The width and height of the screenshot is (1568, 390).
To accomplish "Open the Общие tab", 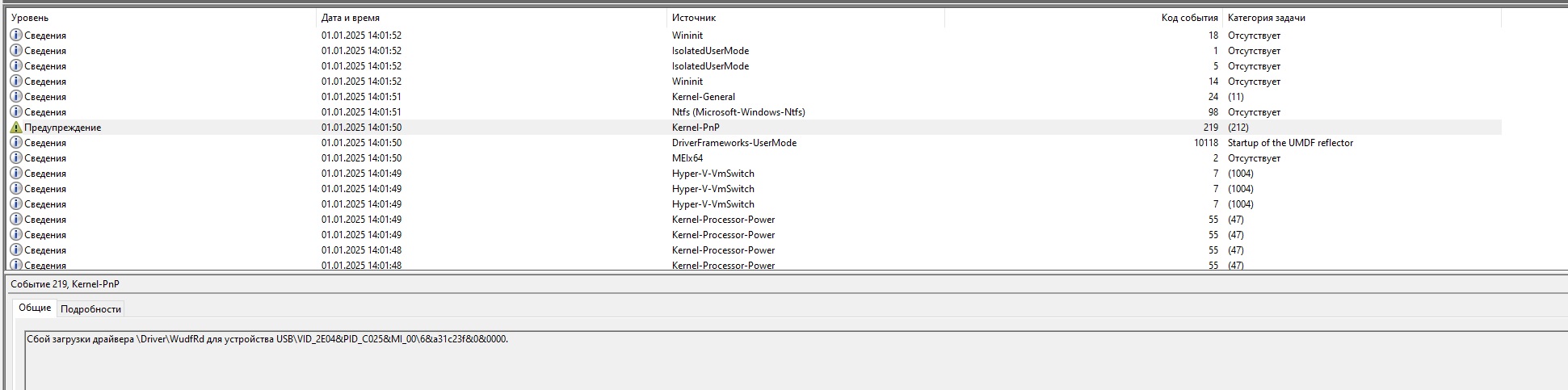I will tap(35, 308).
